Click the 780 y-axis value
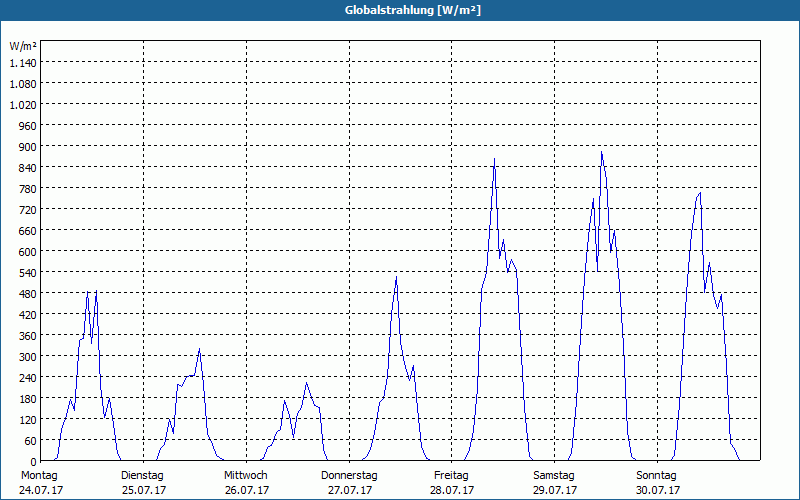 29,189
